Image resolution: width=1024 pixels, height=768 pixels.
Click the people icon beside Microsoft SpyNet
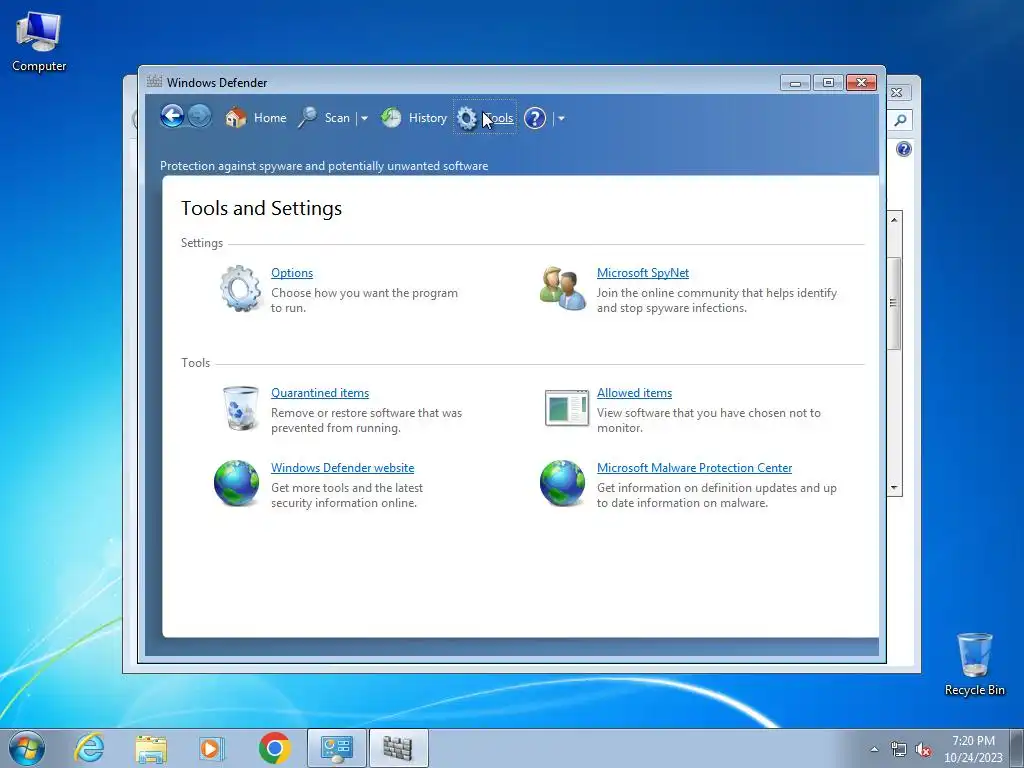pyautogui.click(x=562, y=288)
